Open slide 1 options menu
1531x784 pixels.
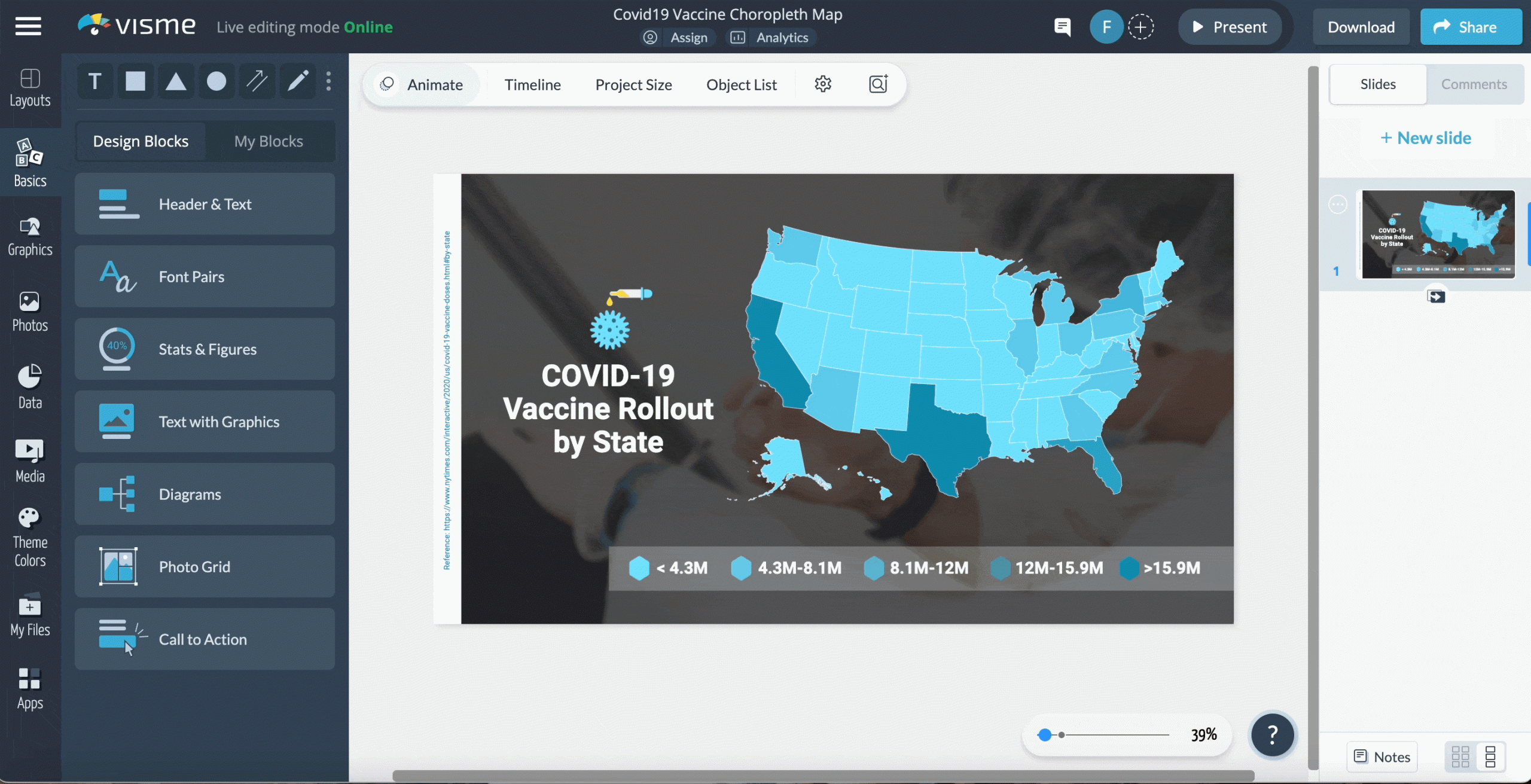click(1338, 205)
